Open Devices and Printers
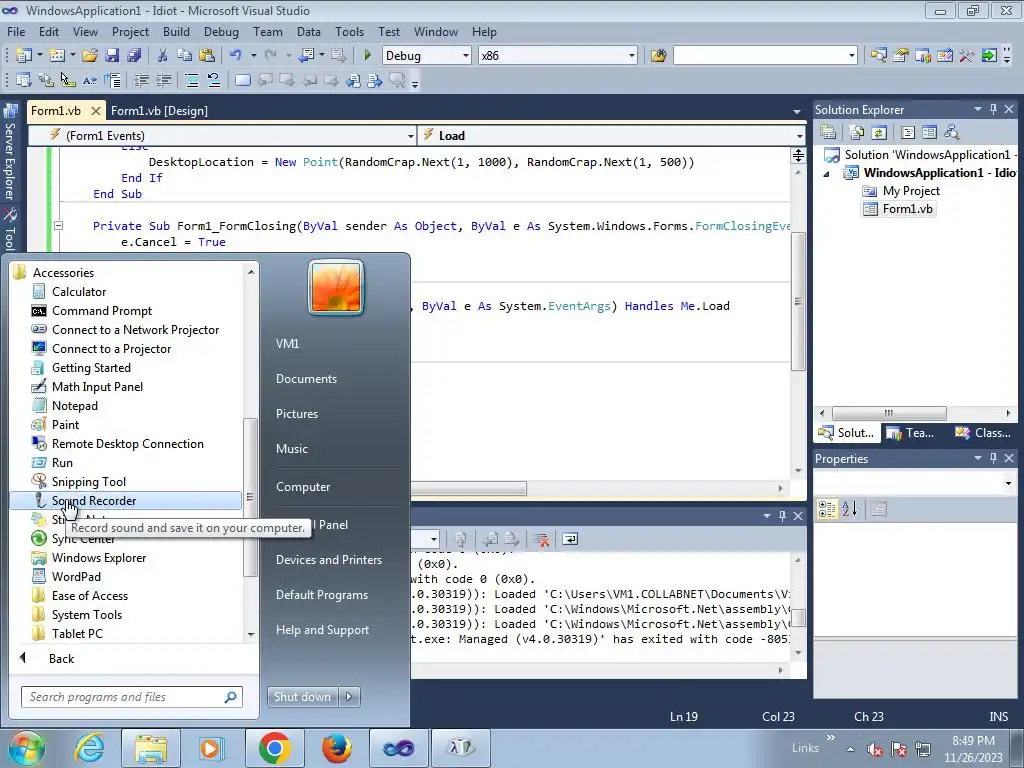 [328, 560]
